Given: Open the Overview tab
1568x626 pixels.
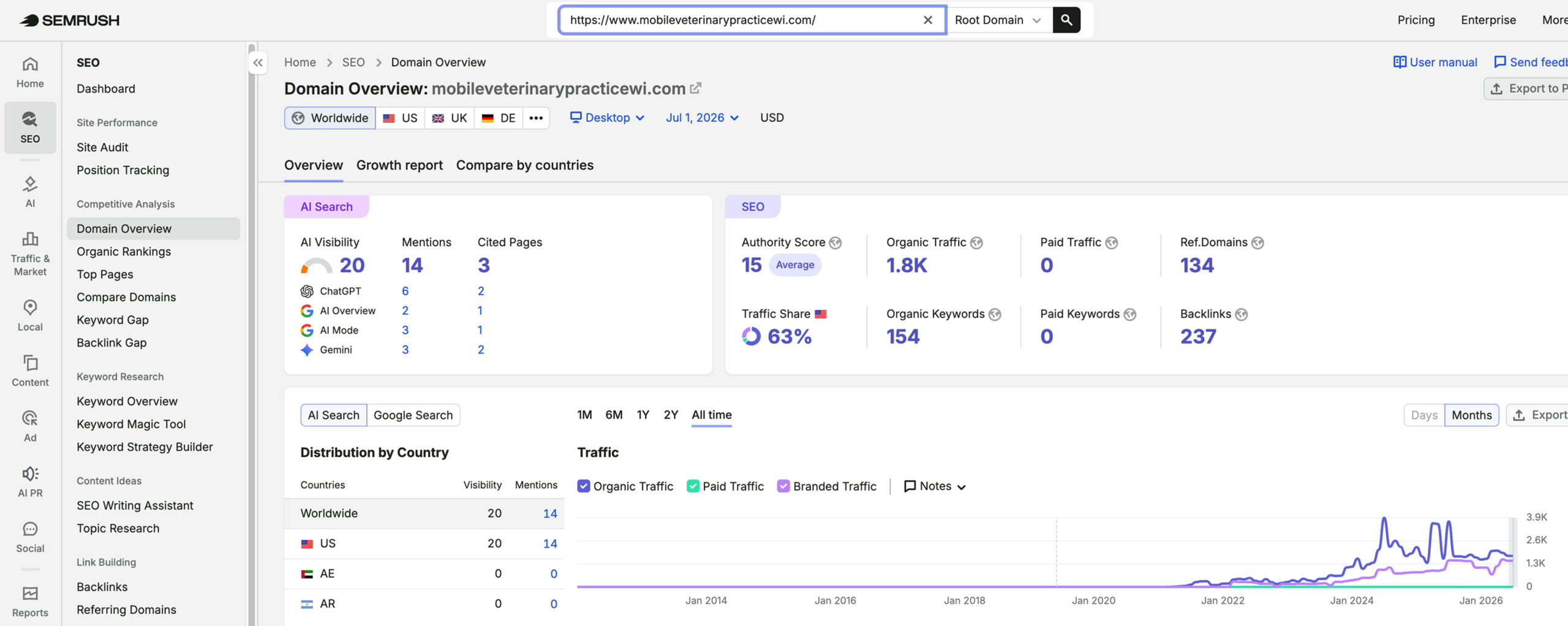Looking at the screenshot, I should [314, 165].
